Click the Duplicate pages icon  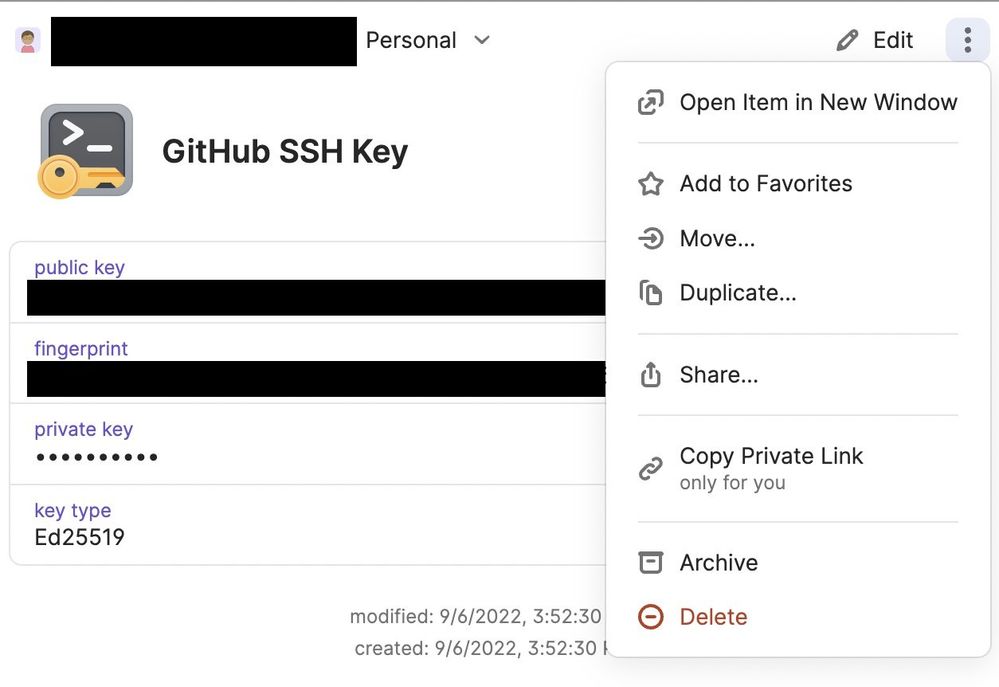click(x=651, y=293)
